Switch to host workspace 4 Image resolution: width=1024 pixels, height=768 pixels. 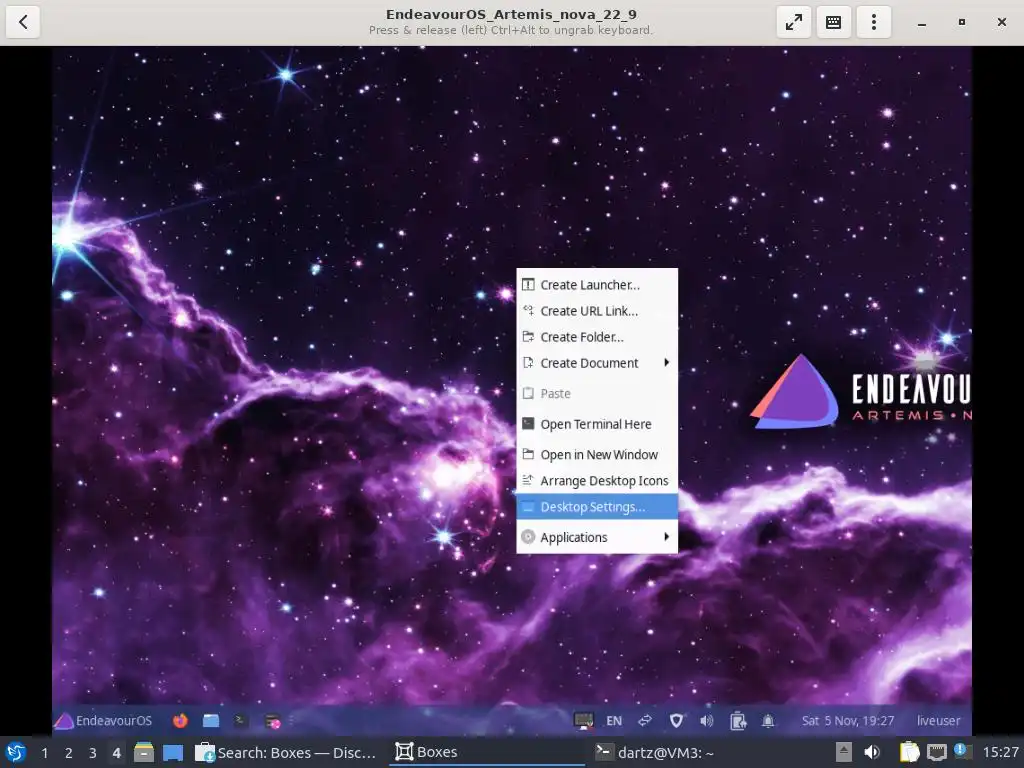point(116,753)
